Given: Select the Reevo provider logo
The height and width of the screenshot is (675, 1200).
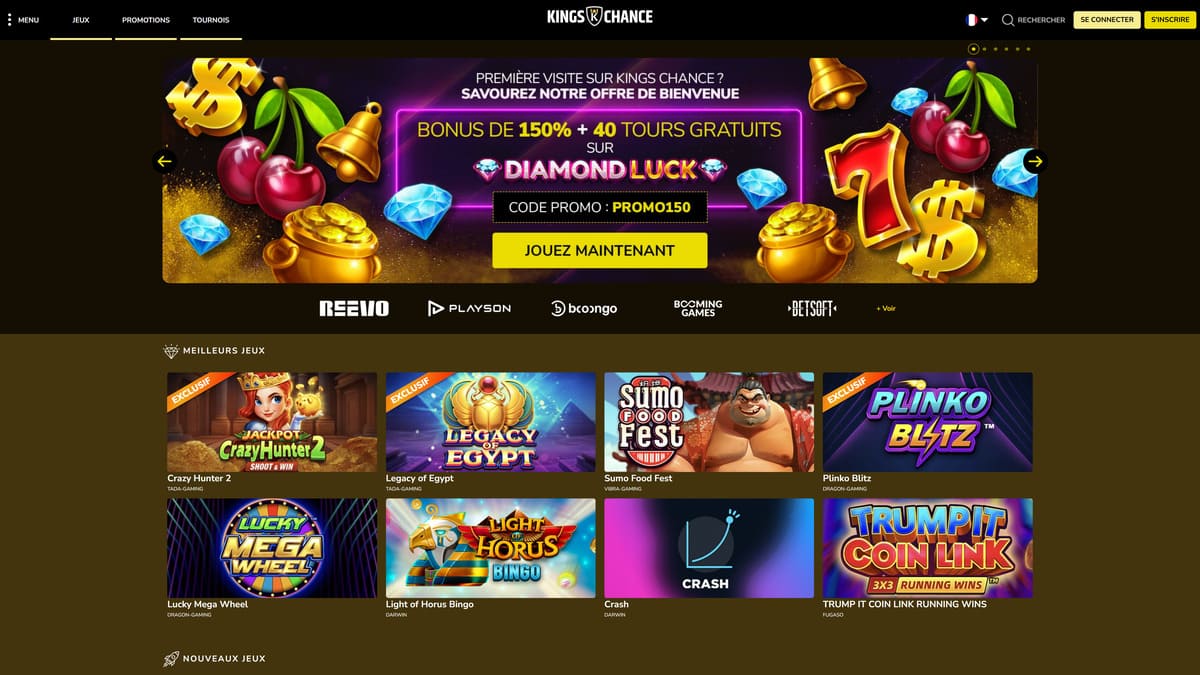Looking at the screenshot, I should click(x=354, y=308).
